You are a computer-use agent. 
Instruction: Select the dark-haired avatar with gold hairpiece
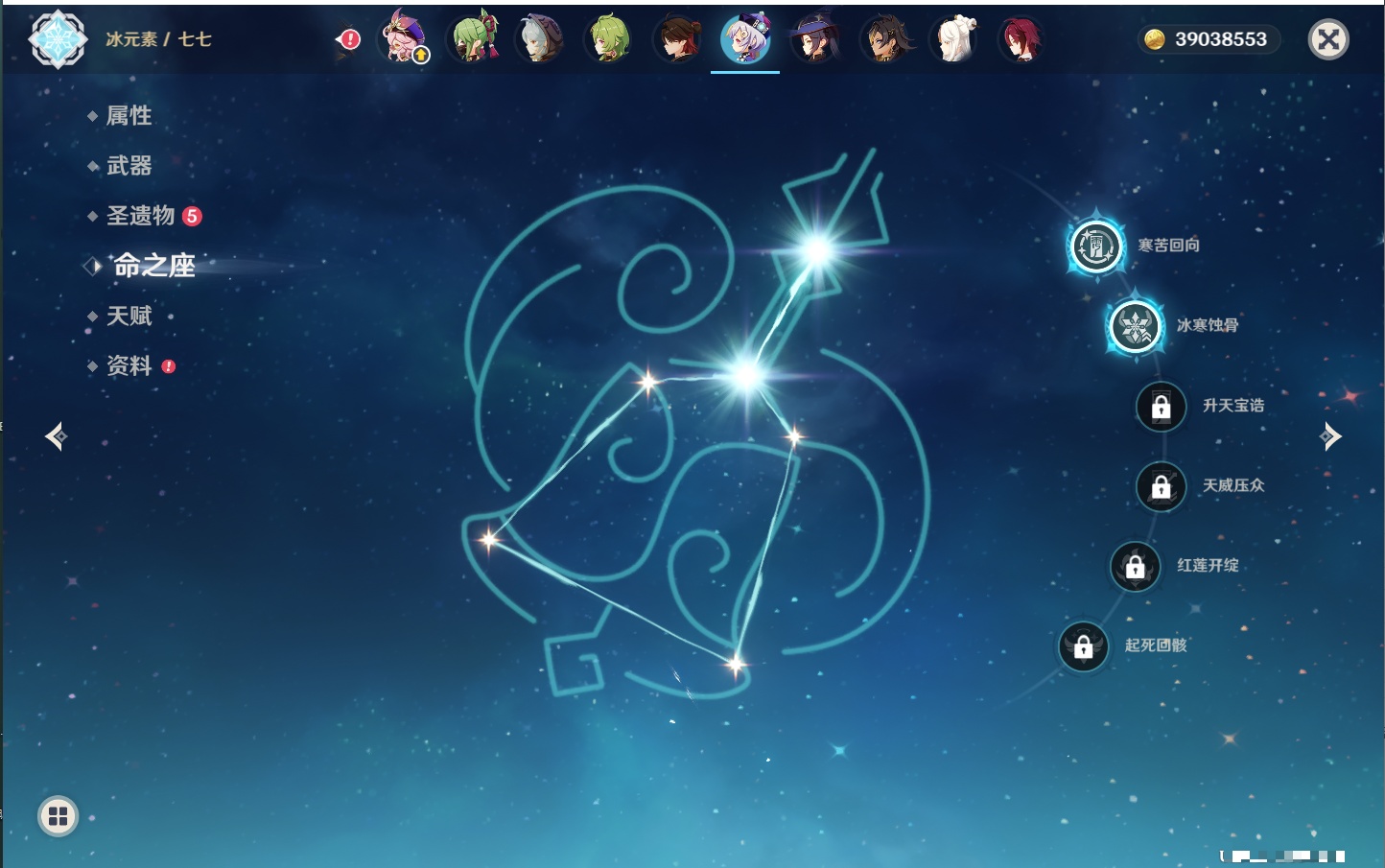[884, 38]
